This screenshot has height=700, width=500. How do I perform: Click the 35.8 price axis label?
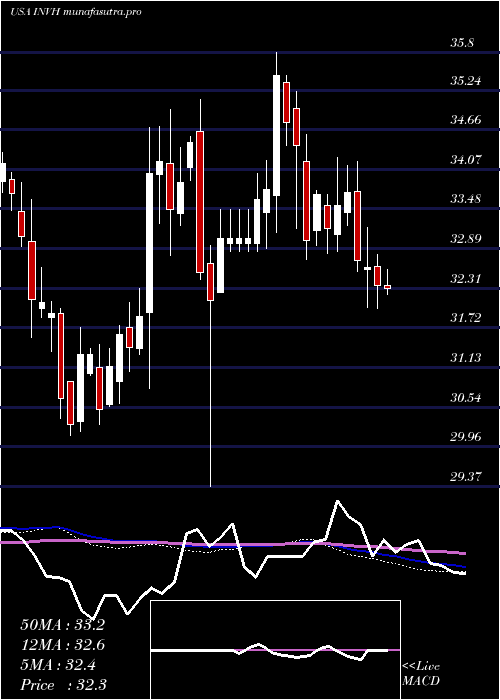(x=462, y=43)
